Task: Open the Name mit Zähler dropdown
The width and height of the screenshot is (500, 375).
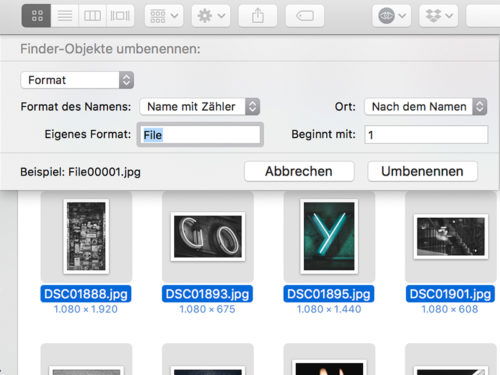Action: [200, 107]
